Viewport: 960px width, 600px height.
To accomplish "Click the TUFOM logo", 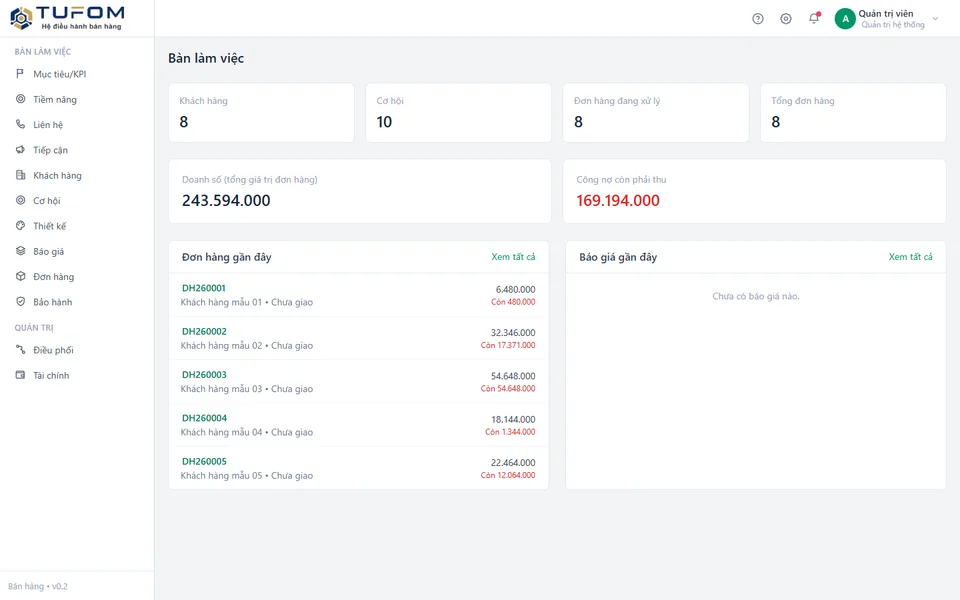I will click(67, 18).
